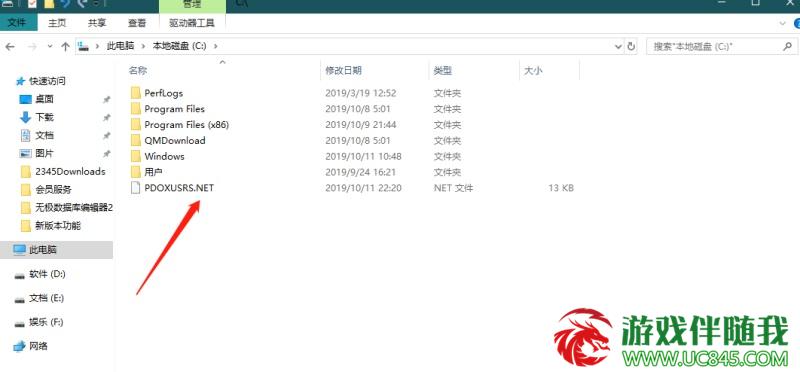Expand the ribbon using the chevron
The image size is (800, 372).
(x=783, y=23)
